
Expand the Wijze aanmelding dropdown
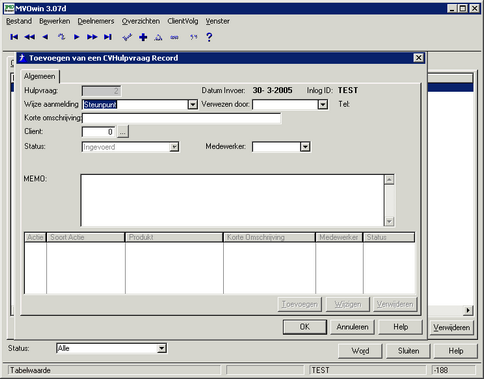click(192, 105)
